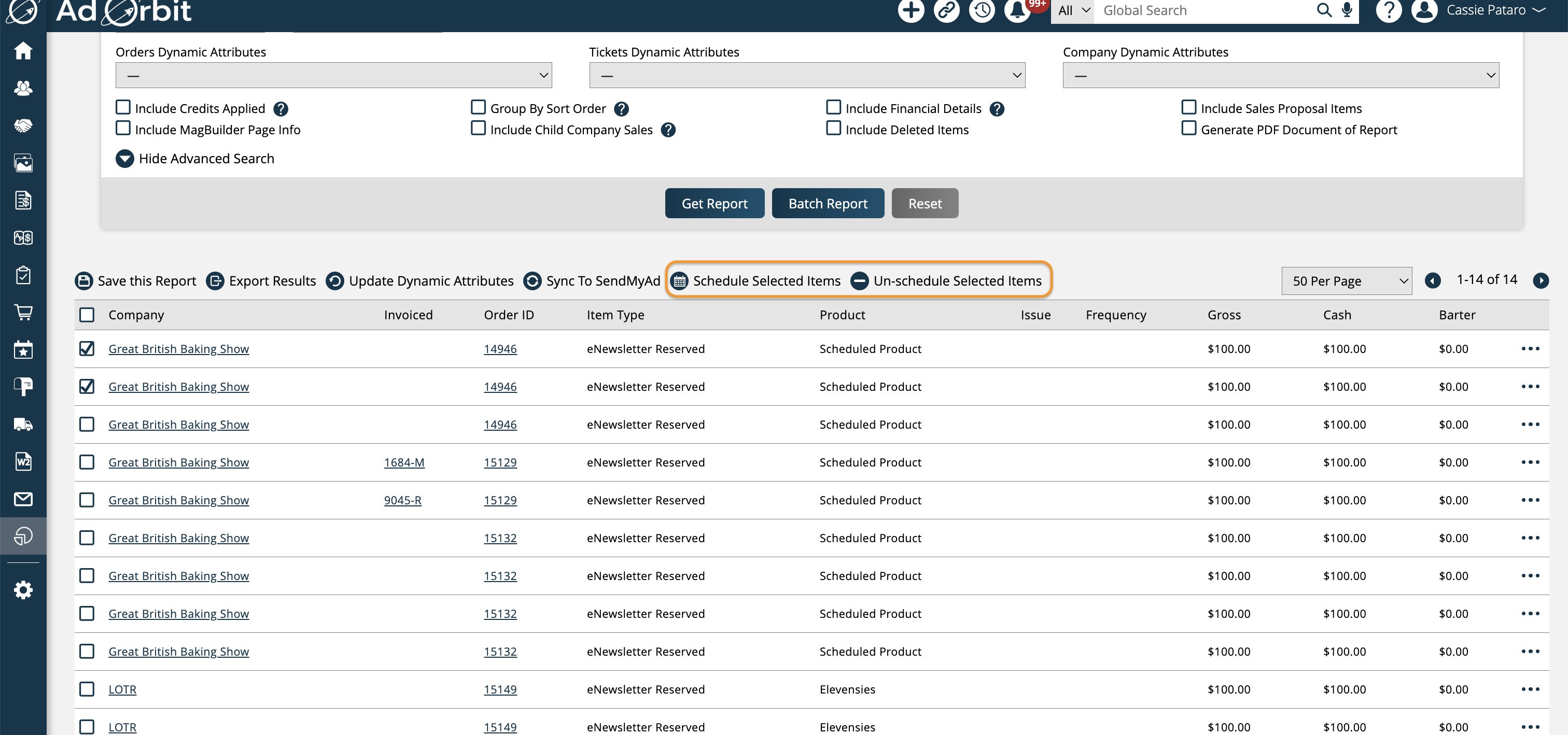Open the mailbox icon in sidebar
Screen dimensions: 1568x735
click(x=23, y=387)
